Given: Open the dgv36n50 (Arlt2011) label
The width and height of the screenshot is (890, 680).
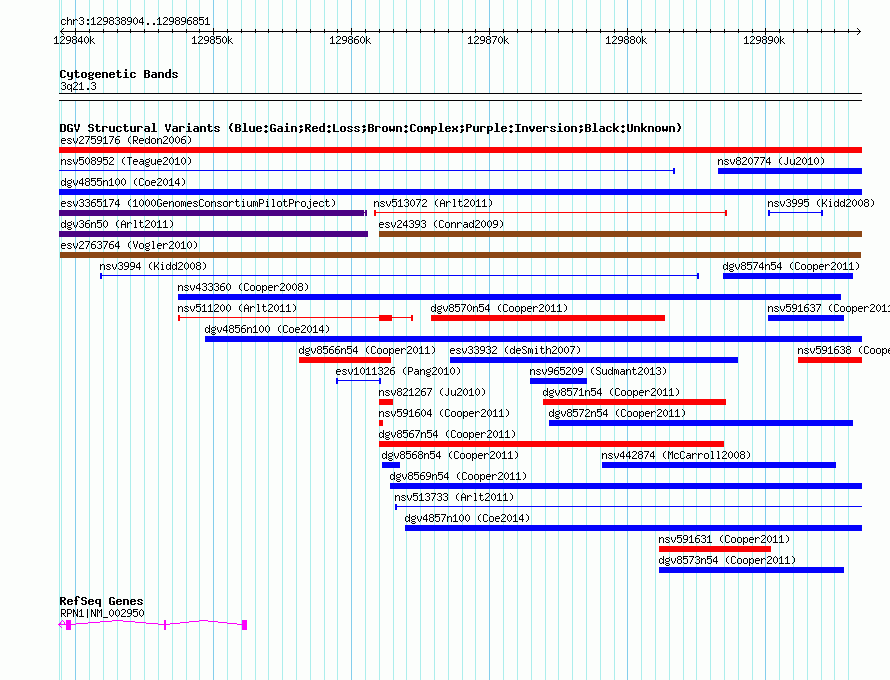Looking at the screenshot, I should click(x=117, y=224).
